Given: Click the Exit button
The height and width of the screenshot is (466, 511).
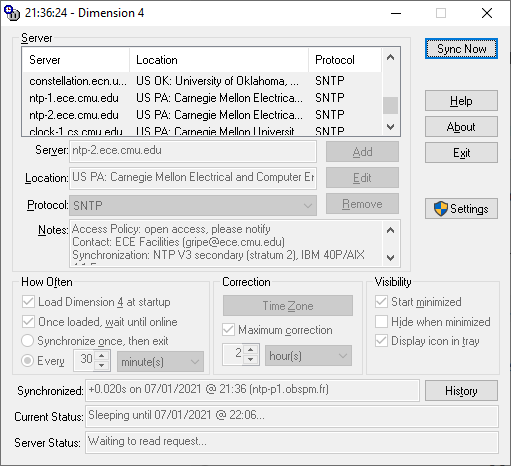Looking at the screenshot, I should 461,153.
